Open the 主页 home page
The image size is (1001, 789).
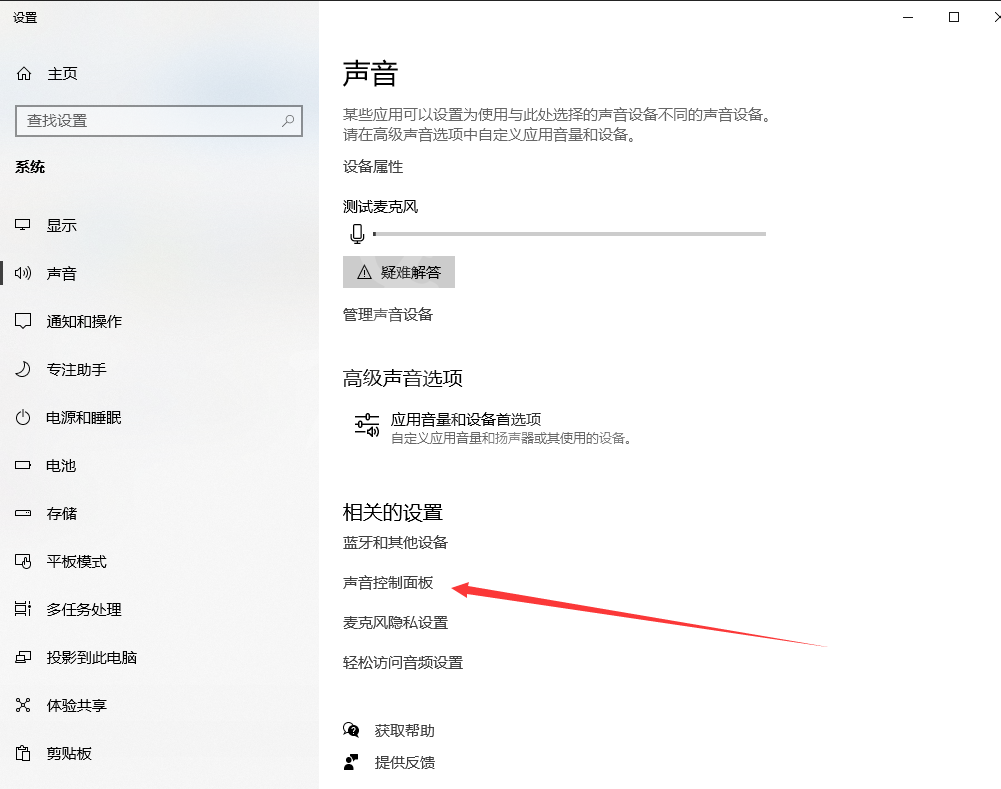63,74
